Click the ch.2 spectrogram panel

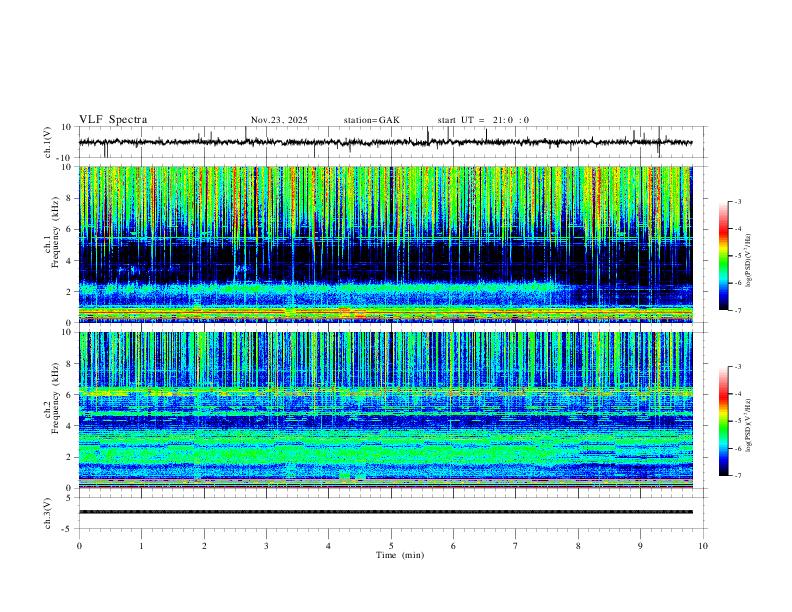pos(385,410)
